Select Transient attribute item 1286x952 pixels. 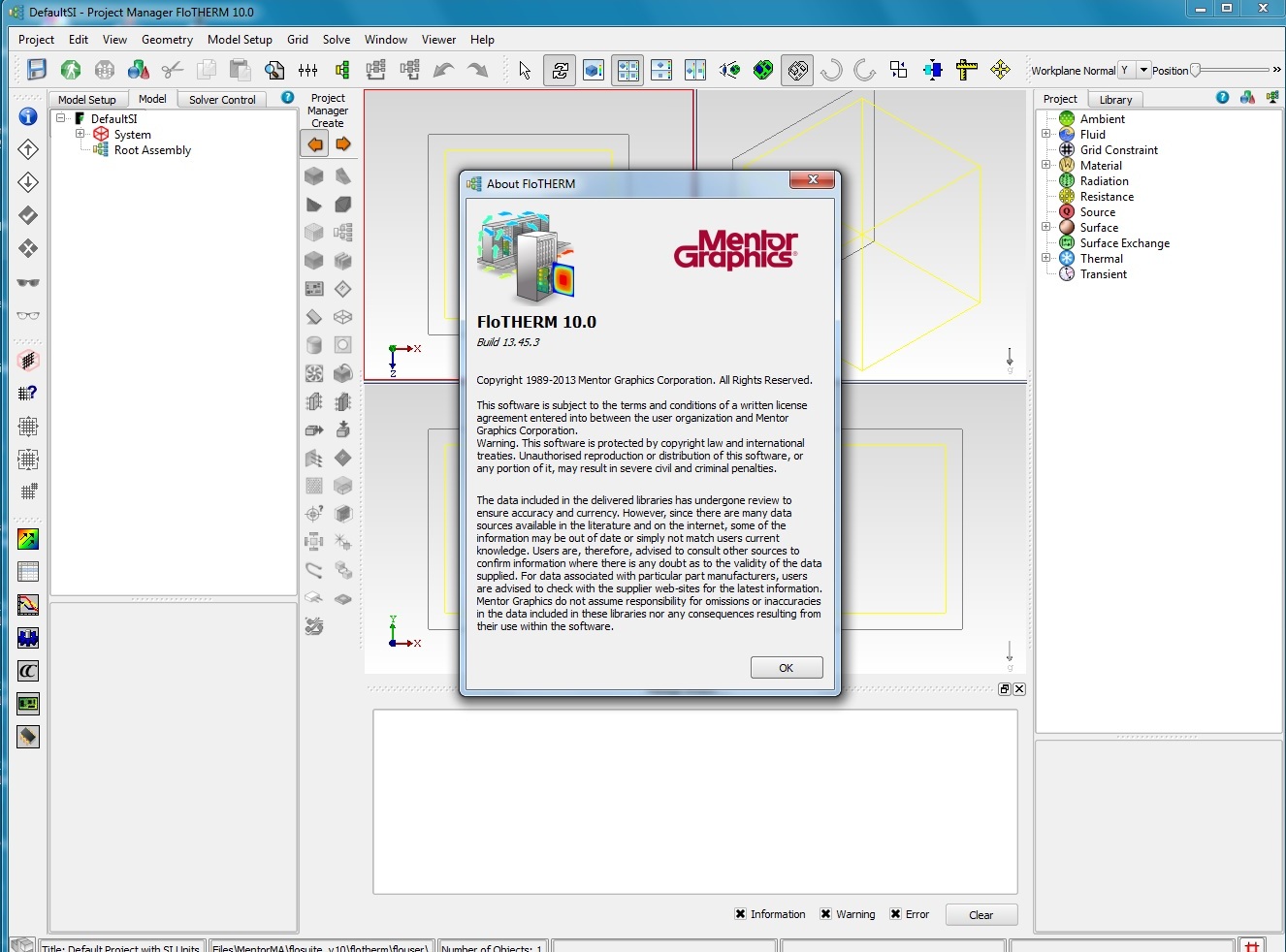pyautogui.click(x=1104, y=274)
